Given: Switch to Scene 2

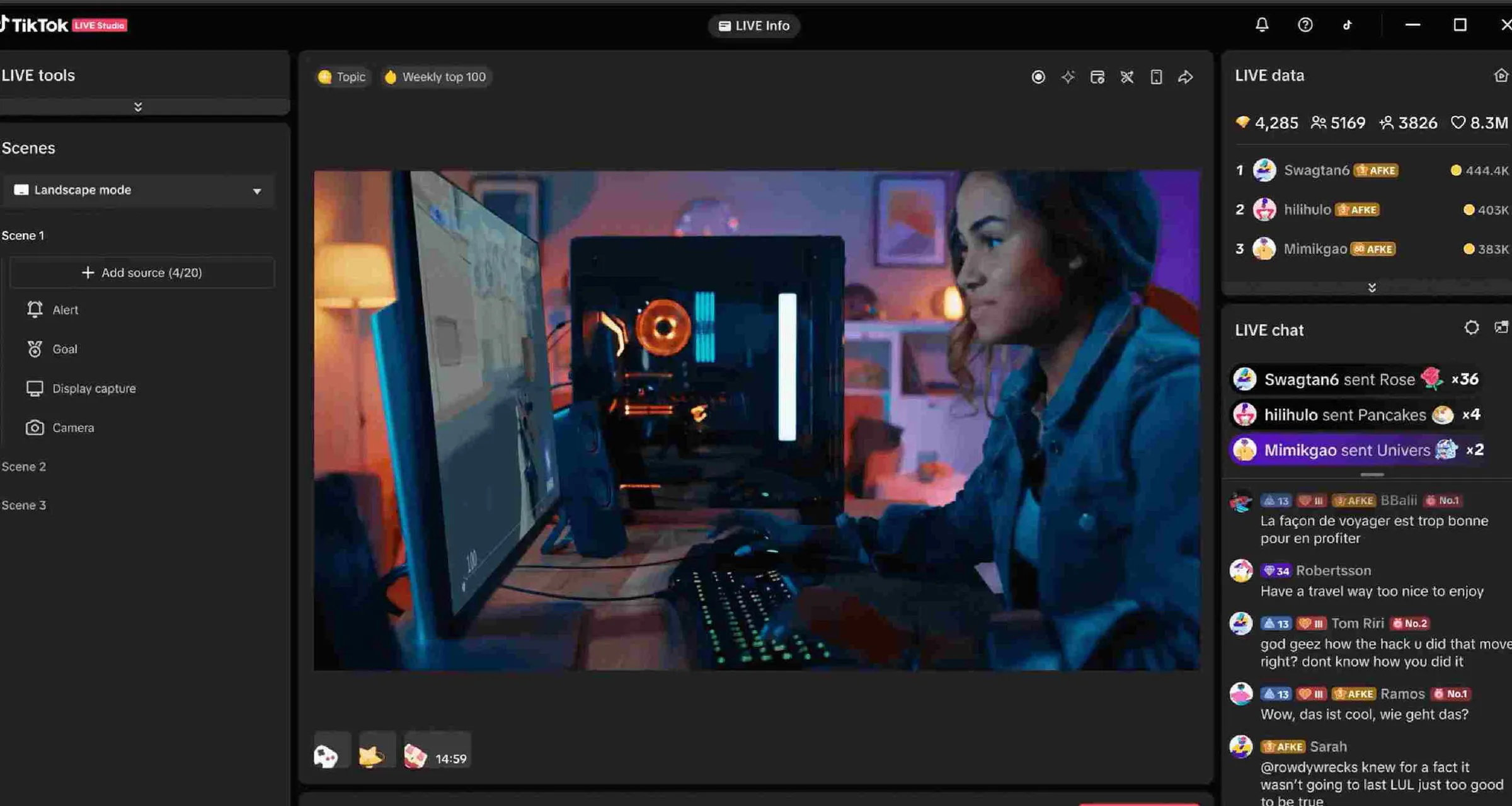Looking at the screenshot, I should coord(24,466).
